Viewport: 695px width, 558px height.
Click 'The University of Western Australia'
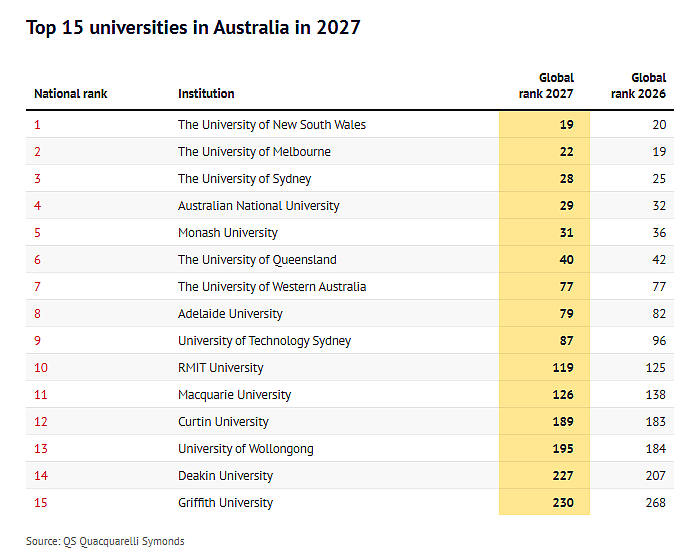click(x=272, y=287)
